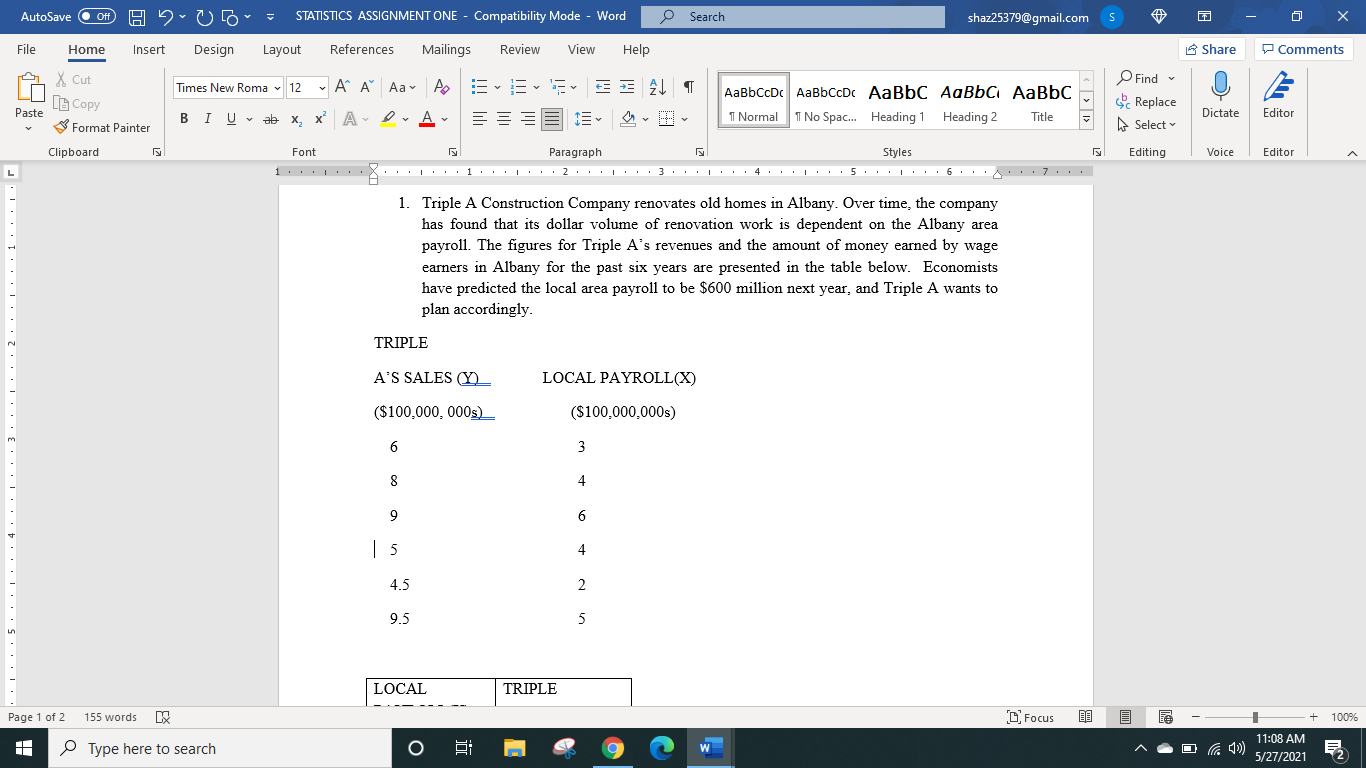Click the Format Painter icon
The height and width of the screenshot is (768, 1366).
(x=60, y=128)
